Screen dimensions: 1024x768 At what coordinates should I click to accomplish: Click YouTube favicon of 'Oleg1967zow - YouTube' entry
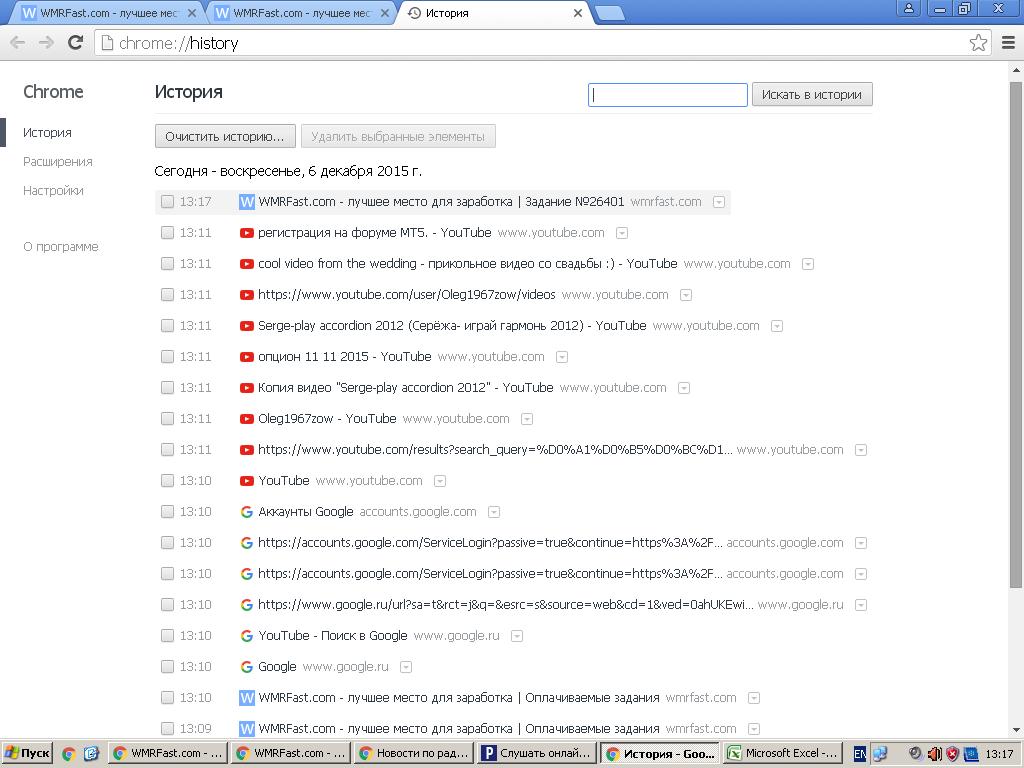tap(246, 419)
